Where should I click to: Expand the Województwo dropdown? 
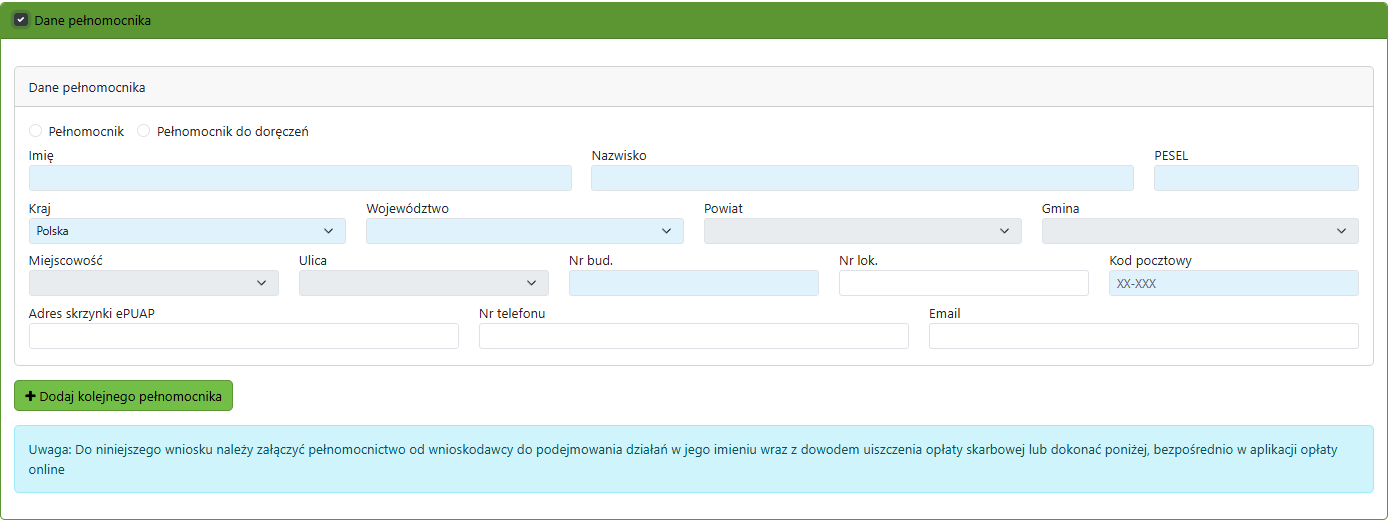pyautogui.click(x=524, y=231)
